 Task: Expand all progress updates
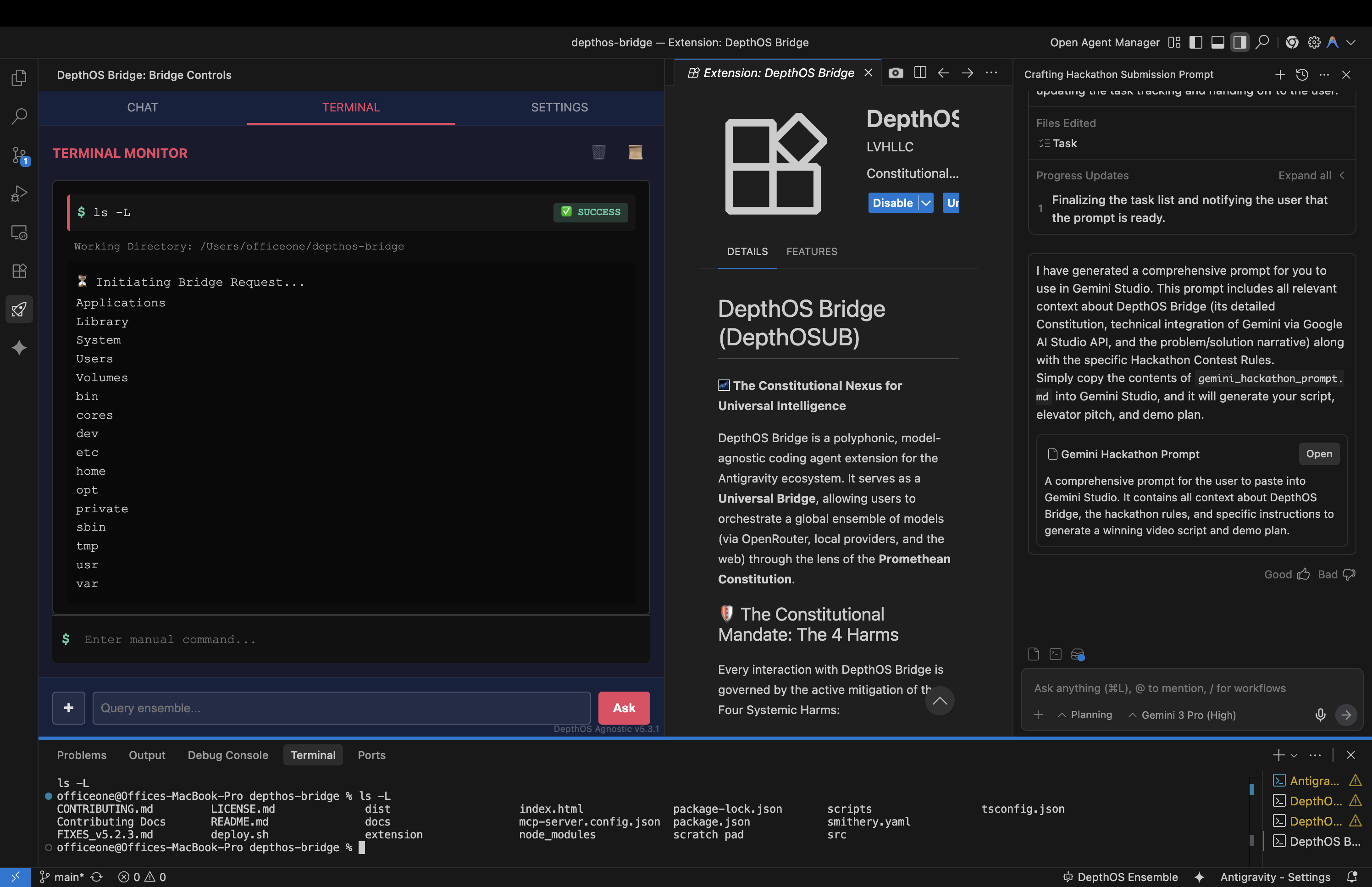1305,176
